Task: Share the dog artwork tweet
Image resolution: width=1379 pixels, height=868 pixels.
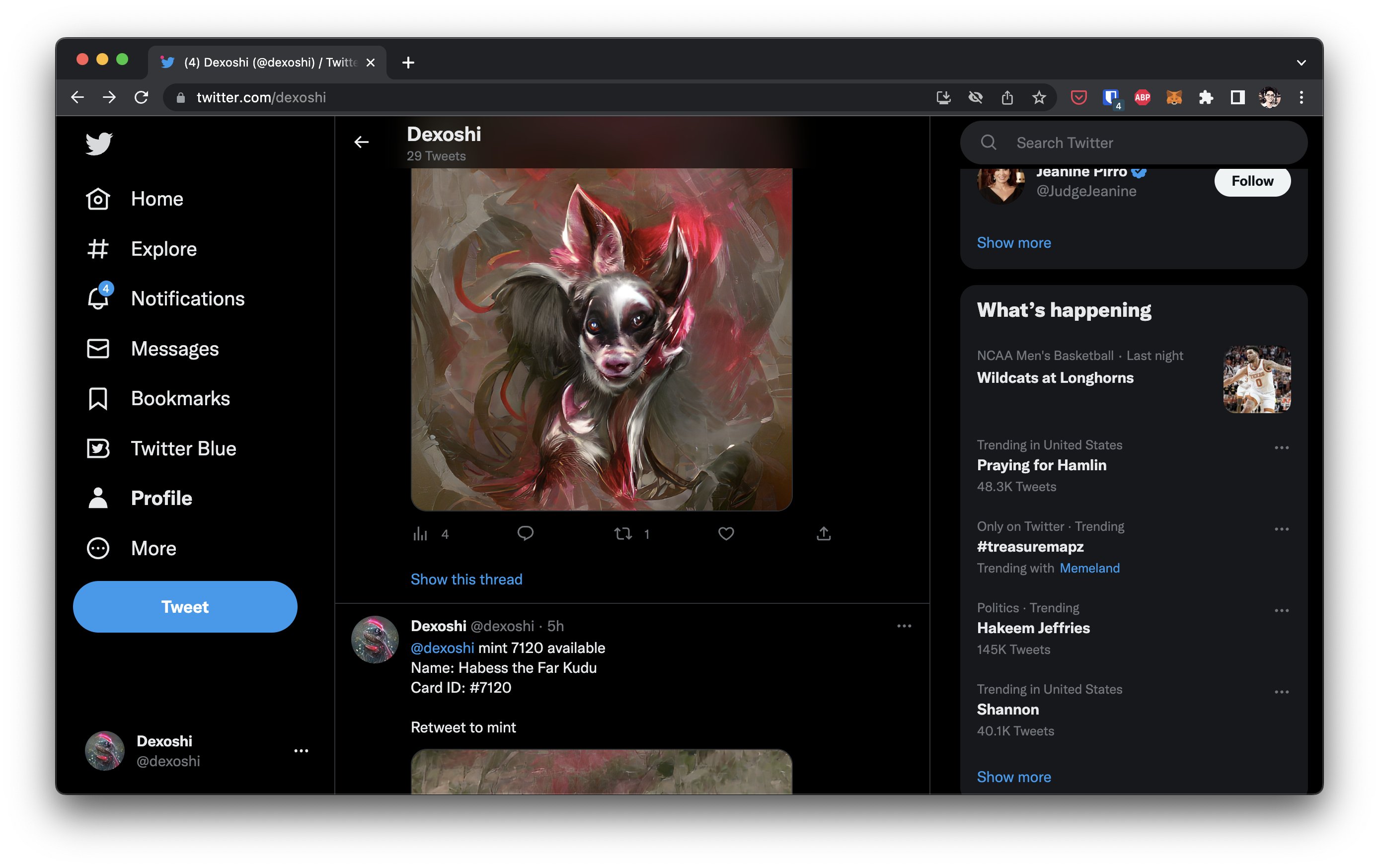Action: (x=824, y=534)
